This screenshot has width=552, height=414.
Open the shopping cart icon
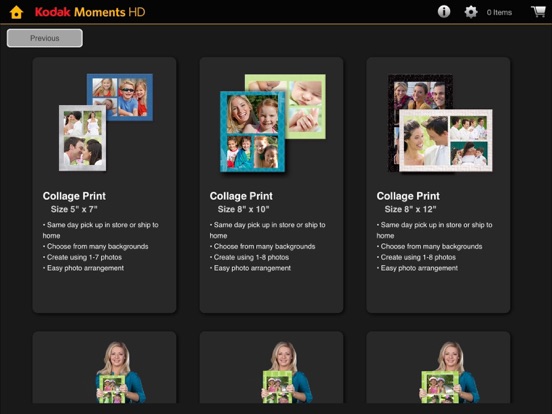(x=538, y=12)
